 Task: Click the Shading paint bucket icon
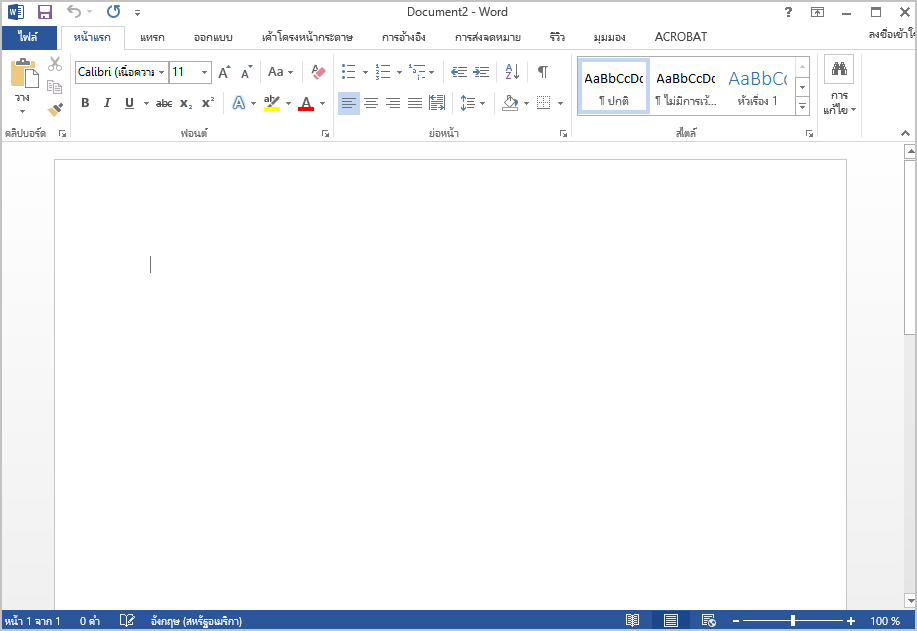coord(510,103)
